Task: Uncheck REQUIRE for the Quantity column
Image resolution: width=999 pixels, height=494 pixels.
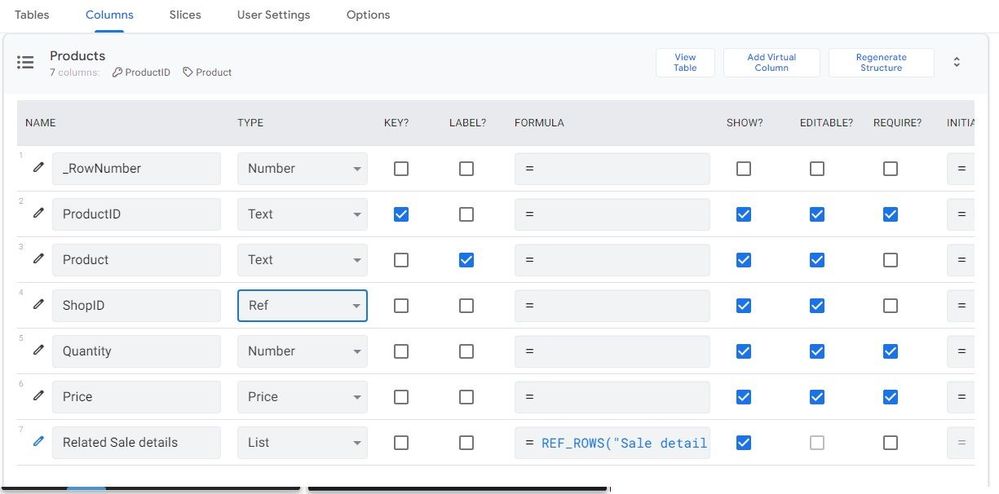Action: pos(891,351)
